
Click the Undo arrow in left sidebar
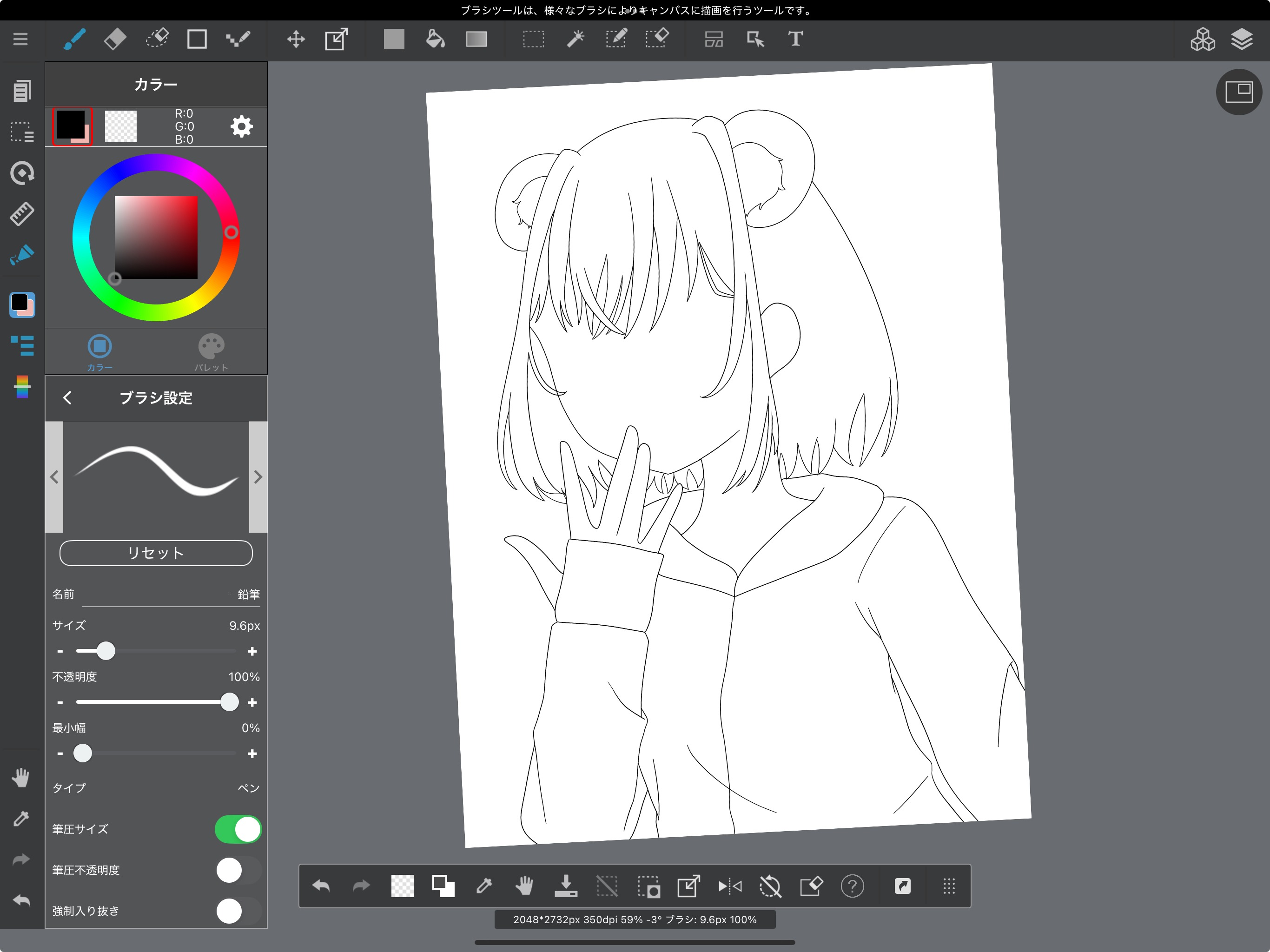(20, 900)
